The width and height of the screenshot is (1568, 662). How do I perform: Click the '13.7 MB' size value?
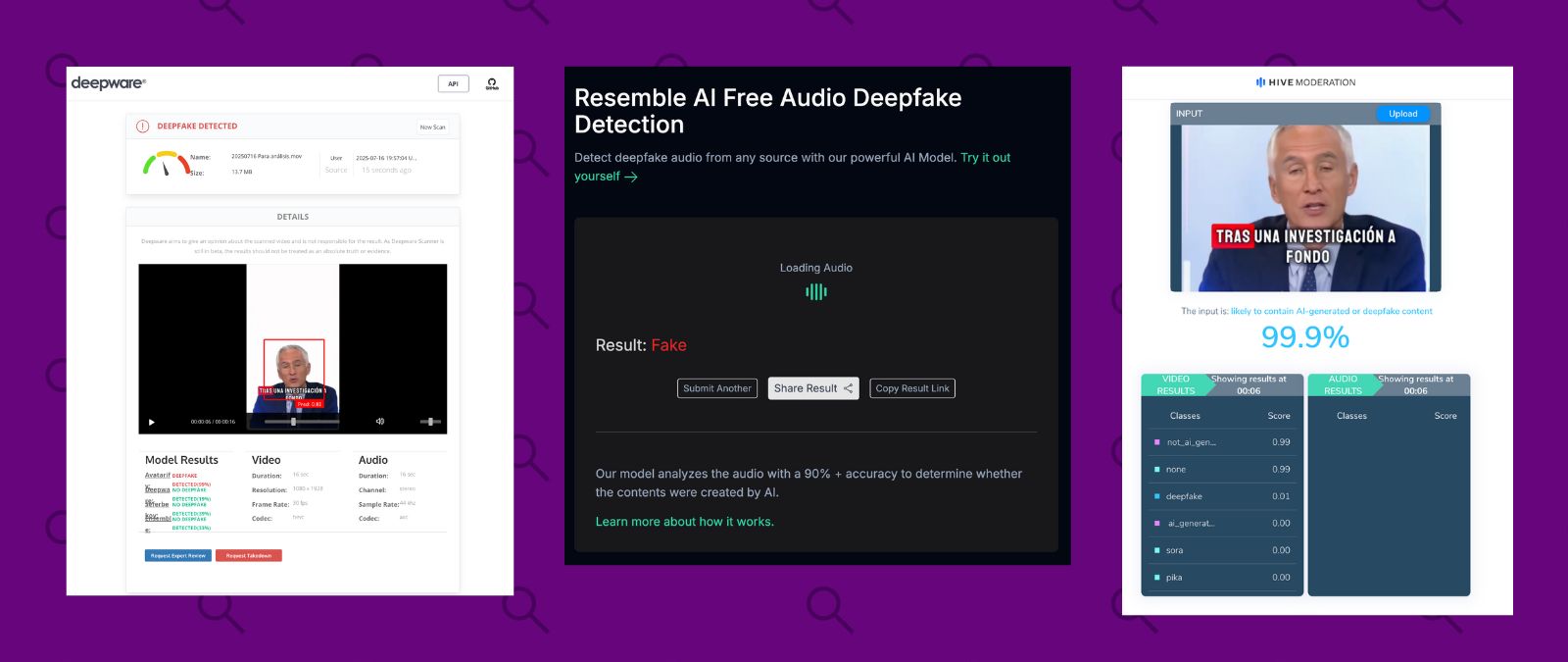[x=242, y=172]
